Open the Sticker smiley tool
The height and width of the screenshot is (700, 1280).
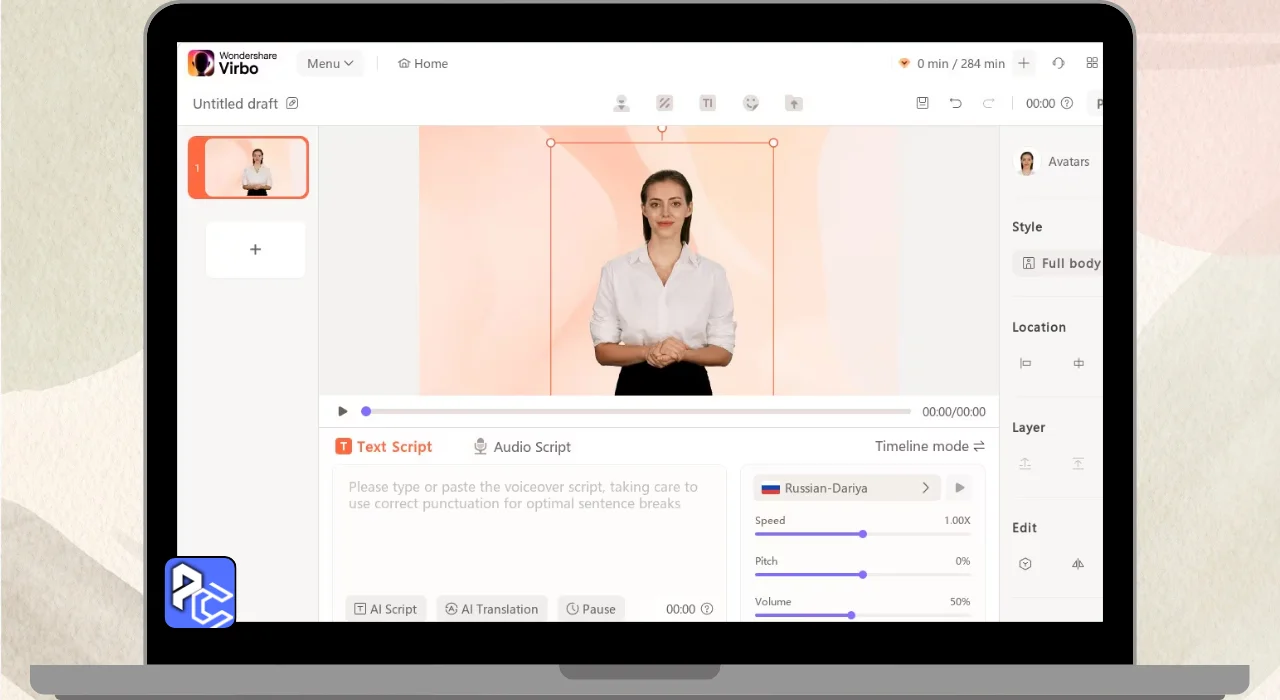tap(751, 103)
